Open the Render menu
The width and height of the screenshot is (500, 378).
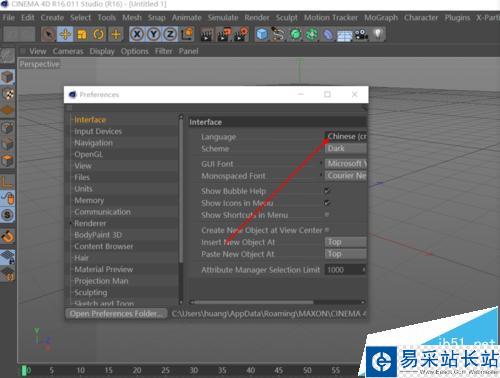257,17
